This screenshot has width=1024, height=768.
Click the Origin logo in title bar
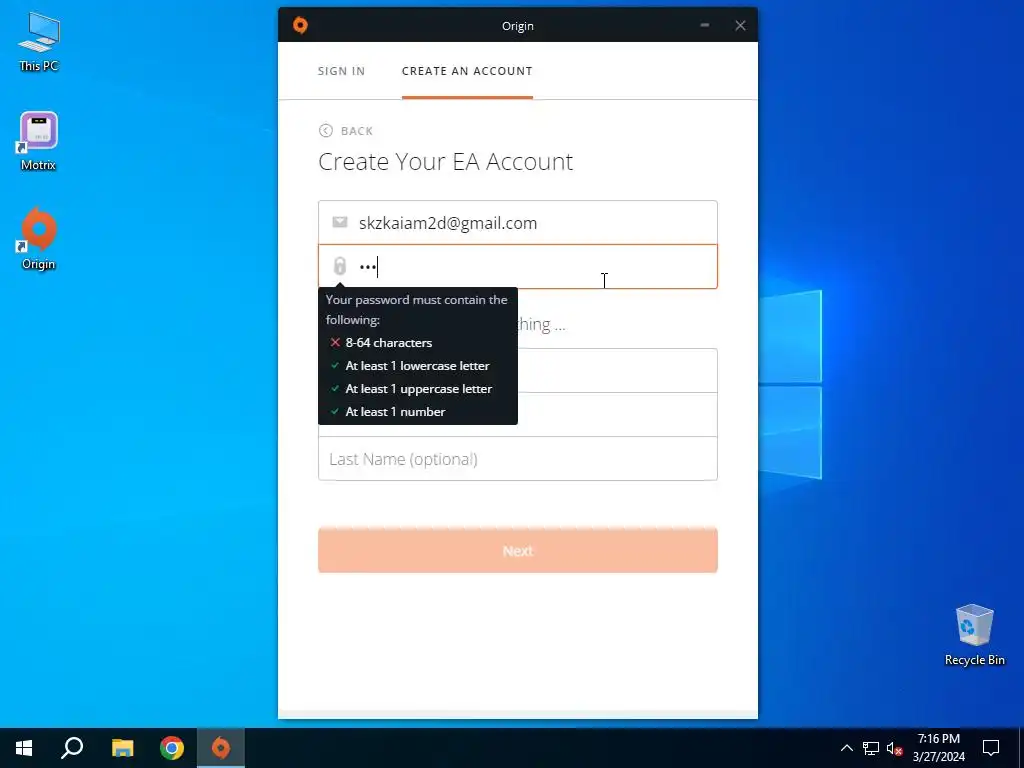(x=300, y=25)
